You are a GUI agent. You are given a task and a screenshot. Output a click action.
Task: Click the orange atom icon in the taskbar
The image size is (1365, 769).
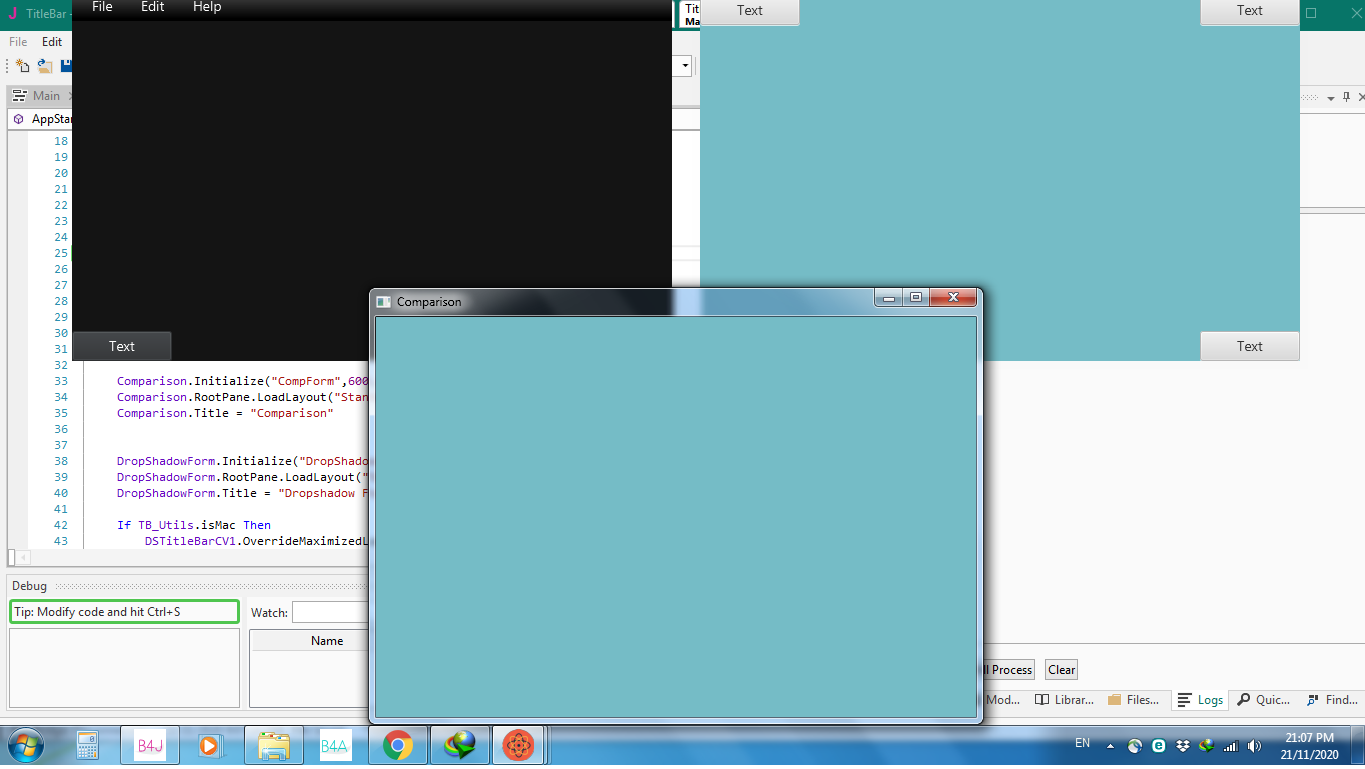[x=518, y=745]
